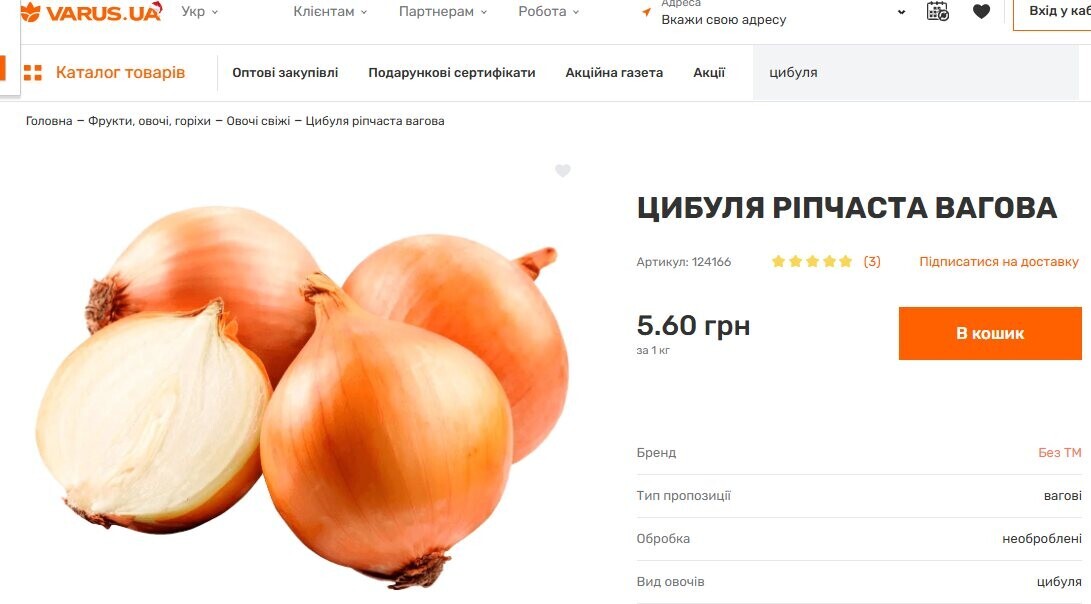Click Підписатися на доставку link

(999, 262)
